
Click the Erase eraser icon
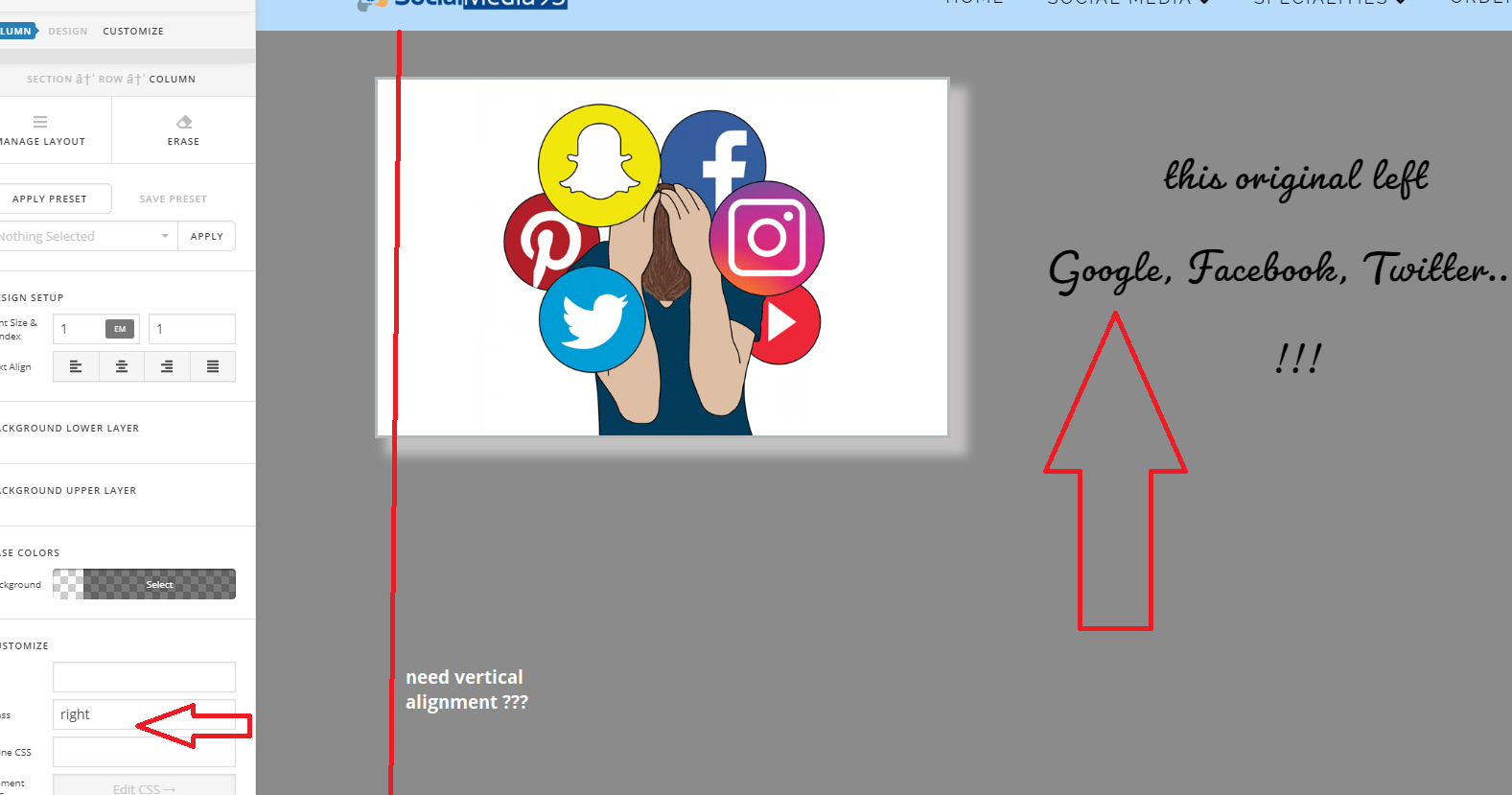point(184,122)
